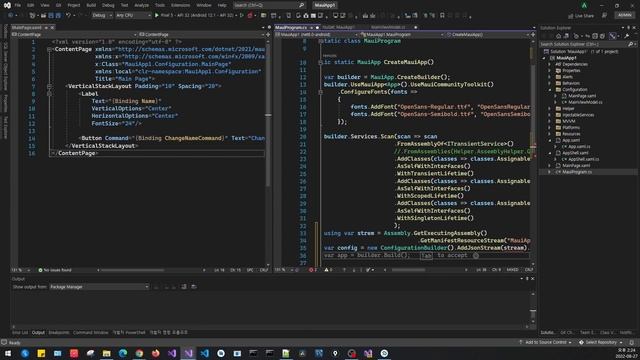Click the Save All toolbar icon

pos(58,16)
